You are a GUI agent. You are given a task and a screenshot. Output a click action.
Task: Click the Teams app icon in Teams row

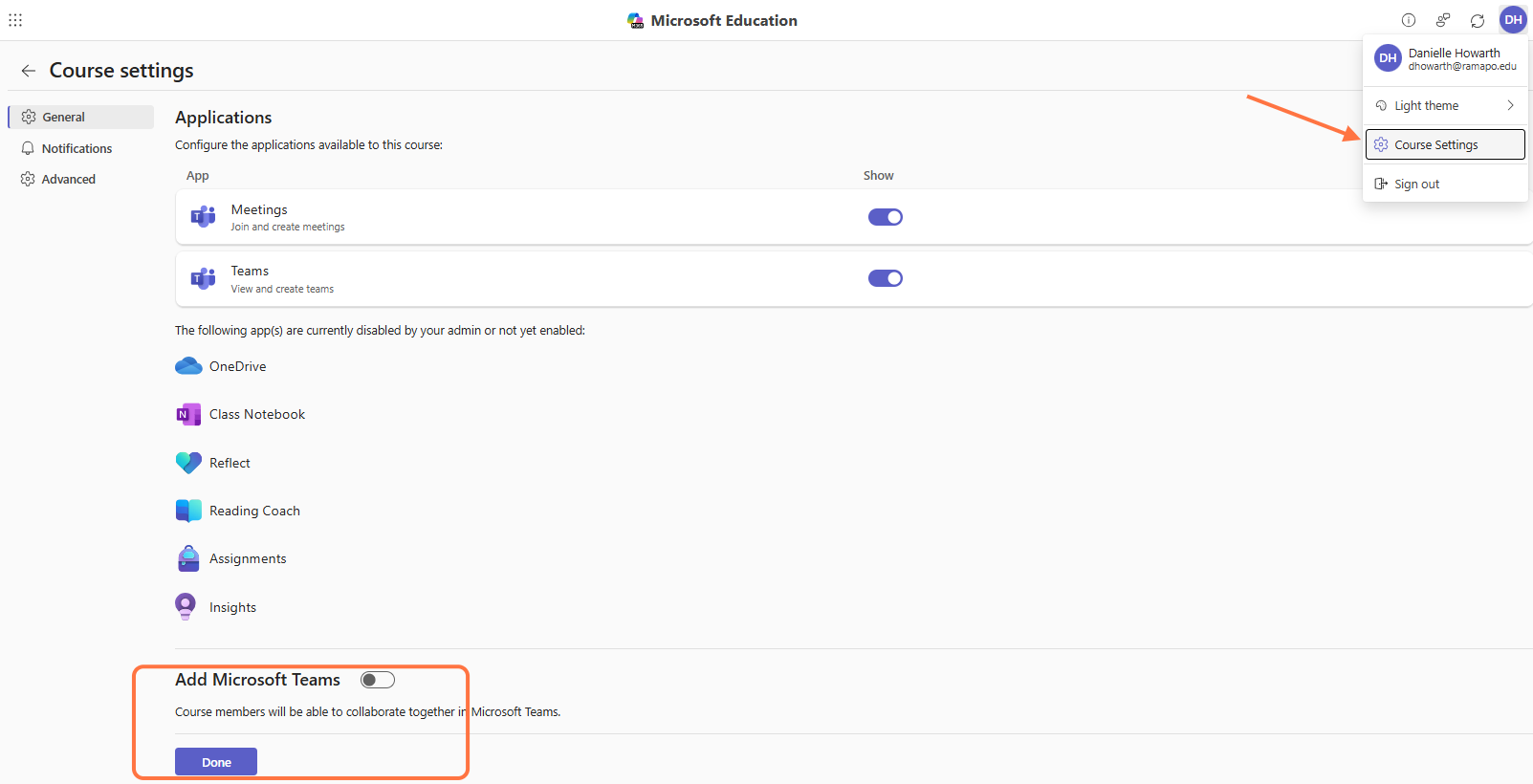[x=203, y=278]
